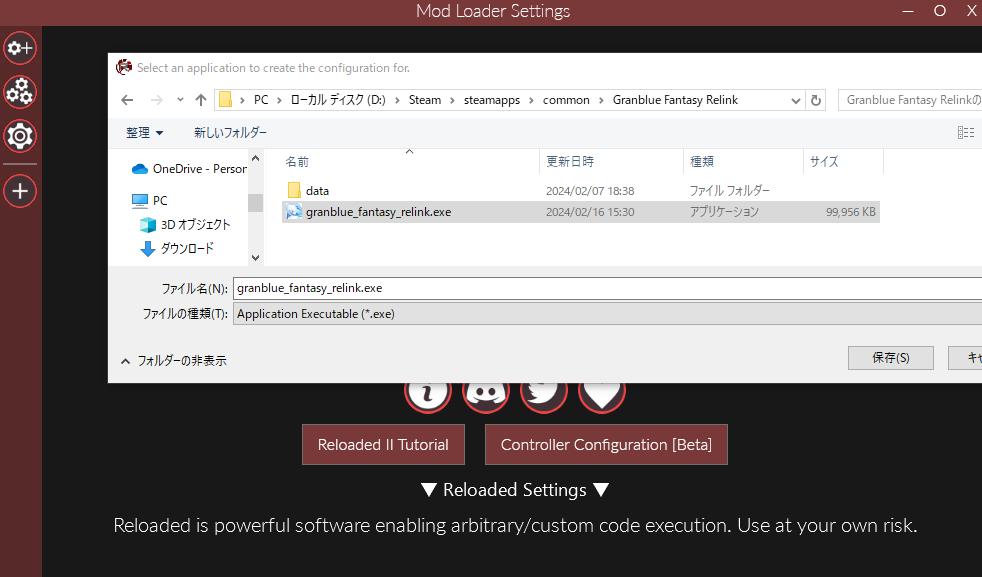
Task: Maximize the Mod Loader Settings window
Action: click(939, 11)
